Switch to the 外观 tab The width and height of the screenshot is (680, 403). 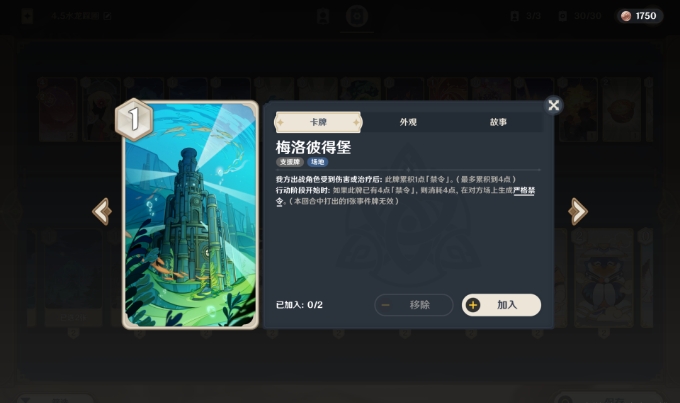coord(408,122)
